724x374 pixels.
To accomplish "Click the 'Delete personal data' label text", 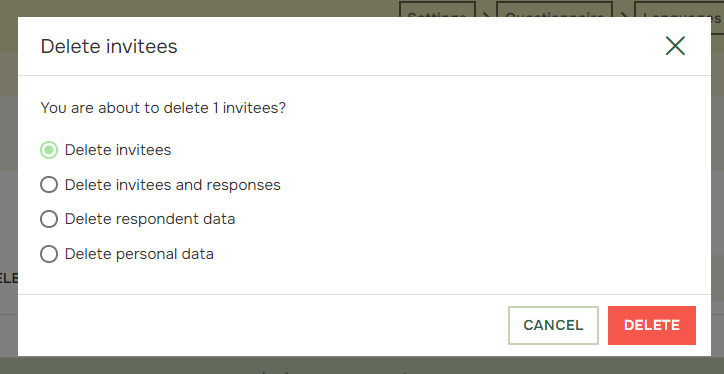I will pyautogui.click(x=139, y=254).
